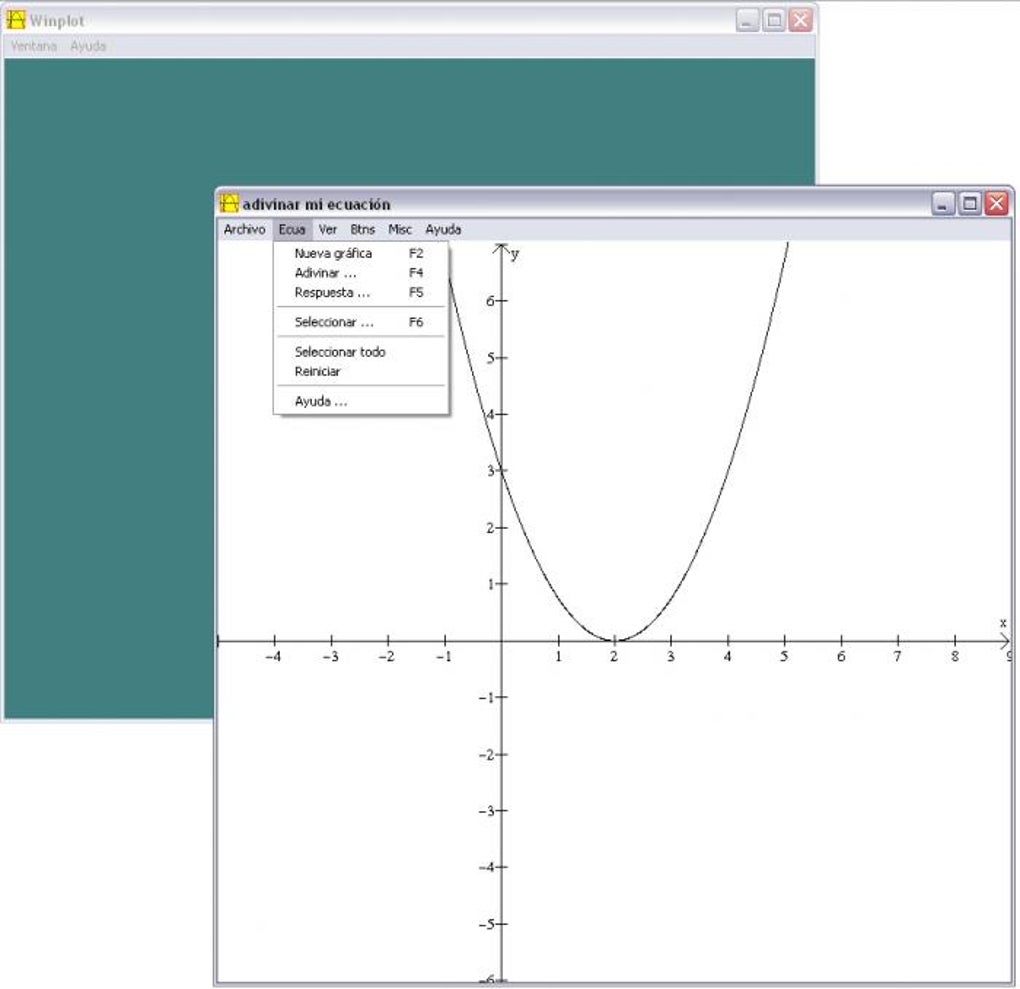Viewport: 1020px width, 989px height.
Task: Close the adivinar mi ecuación window
Action: click(x=997, y=204)
